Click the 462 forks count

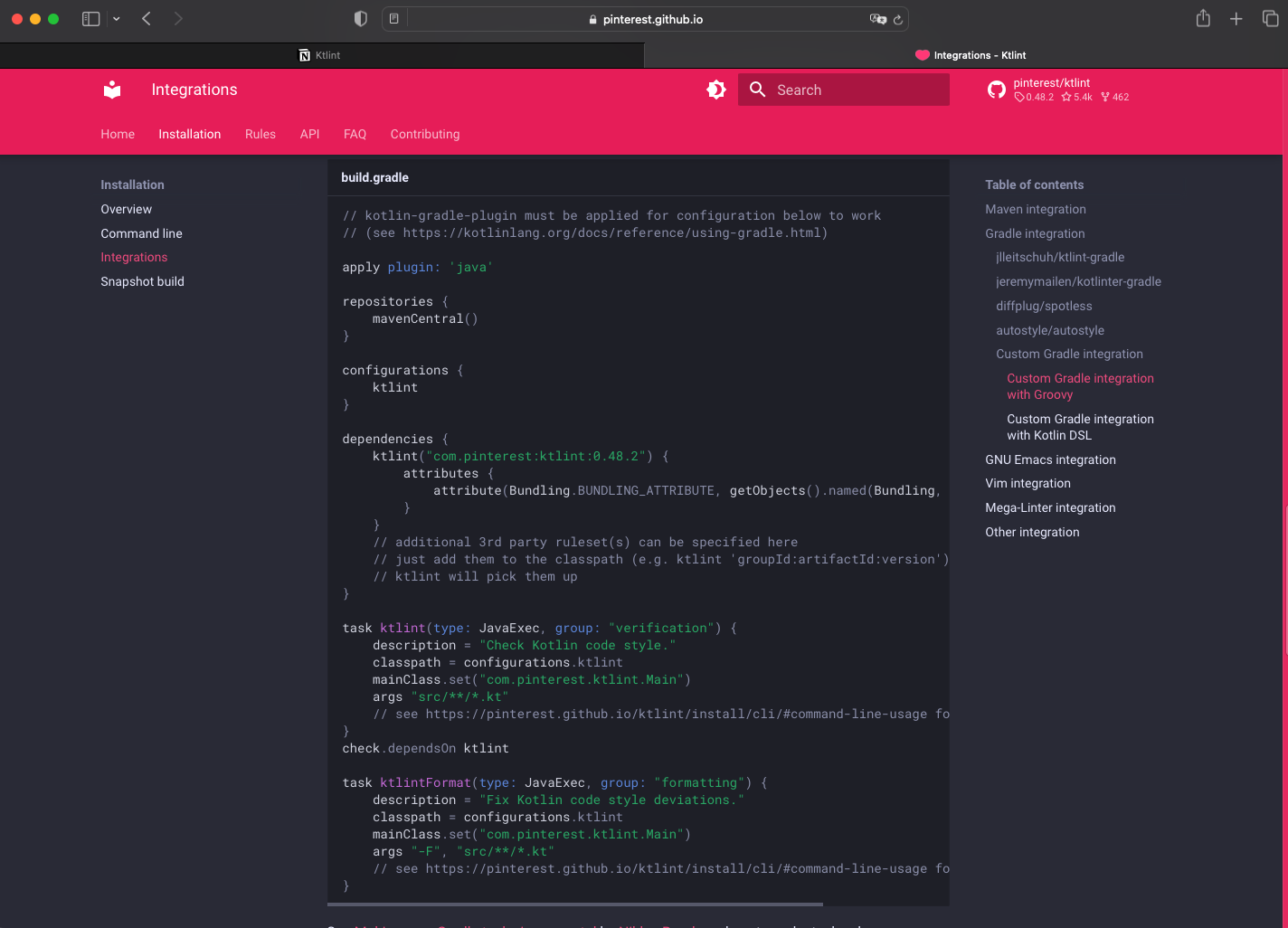[1114, 97]
